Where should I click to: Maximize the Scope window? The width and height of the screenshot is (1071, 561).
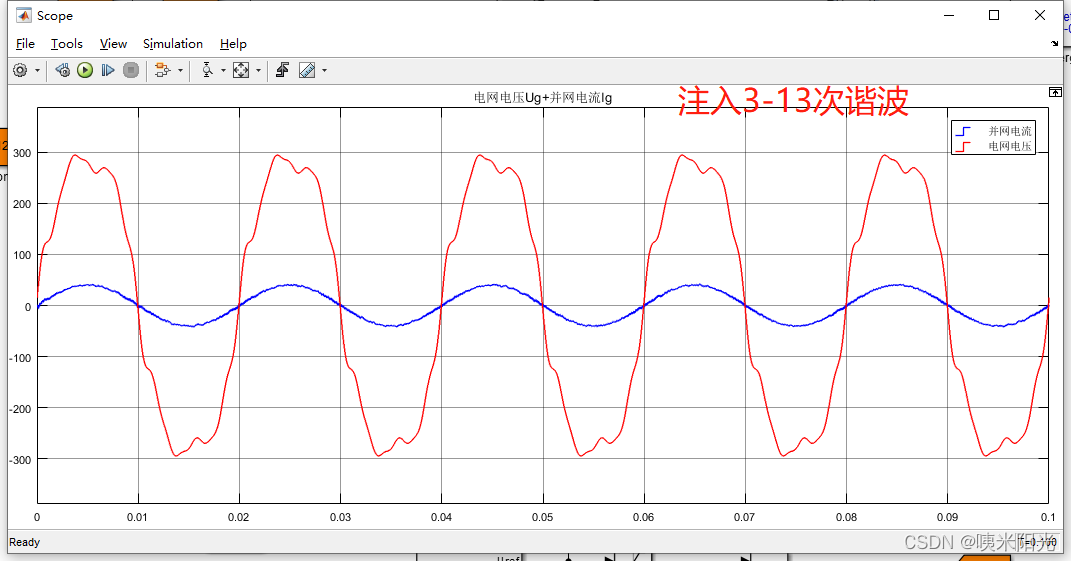994,15
